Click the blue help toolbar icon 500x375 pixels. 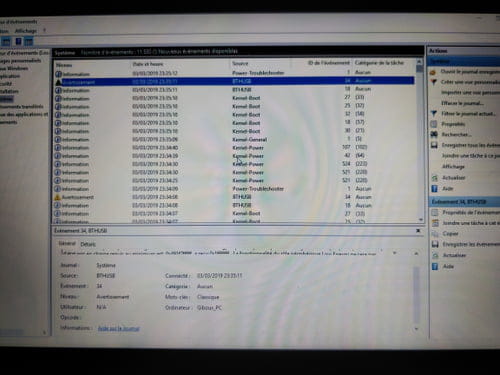click(18, 42)
